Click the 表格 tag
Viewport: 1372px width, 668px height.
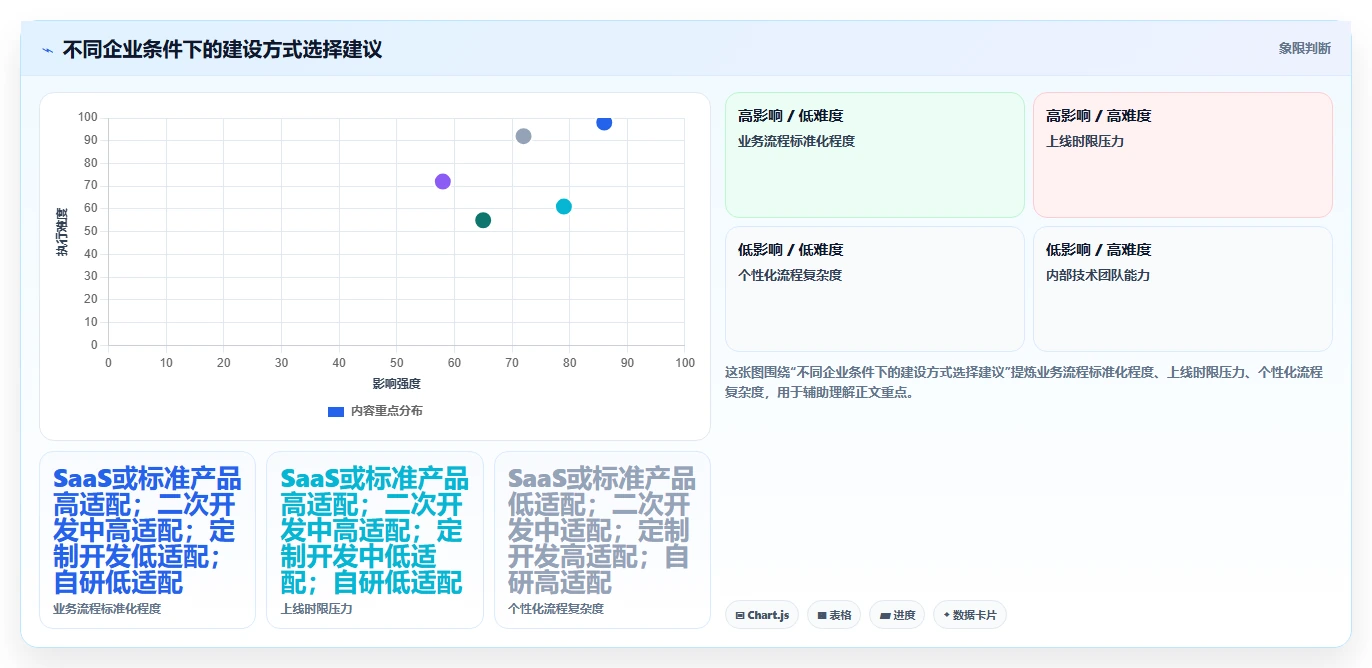coord(834,615)
